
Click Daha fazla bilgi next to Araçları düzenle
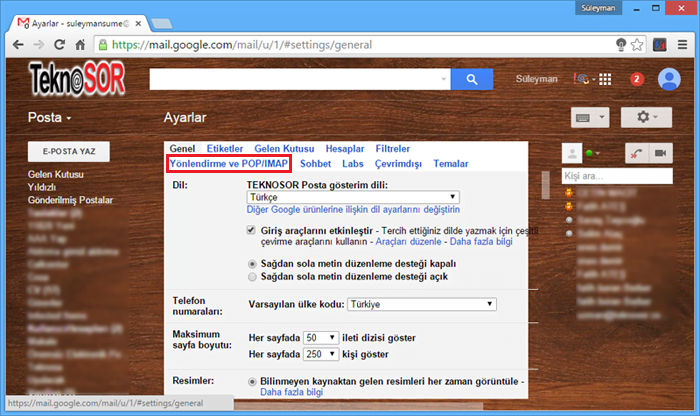tap(481, 242)
